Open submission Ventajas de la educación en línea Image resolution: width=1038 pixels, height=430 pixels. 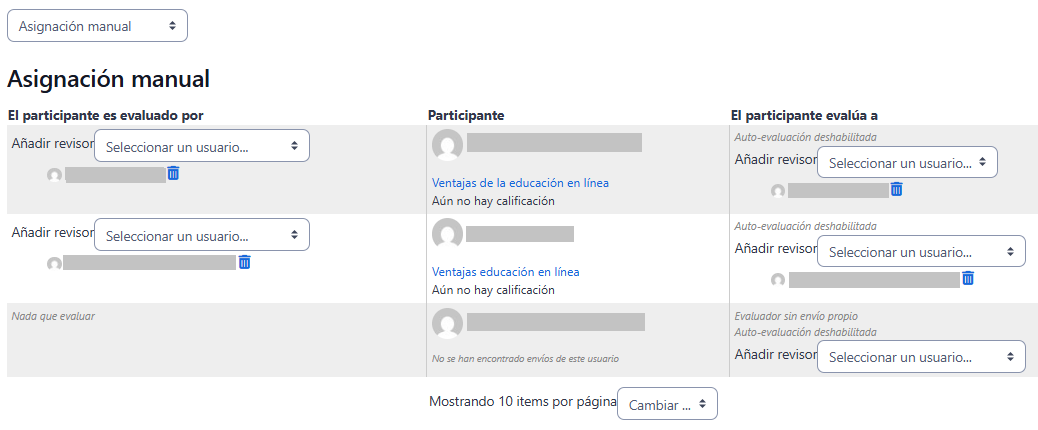click(x=520, y=183)
